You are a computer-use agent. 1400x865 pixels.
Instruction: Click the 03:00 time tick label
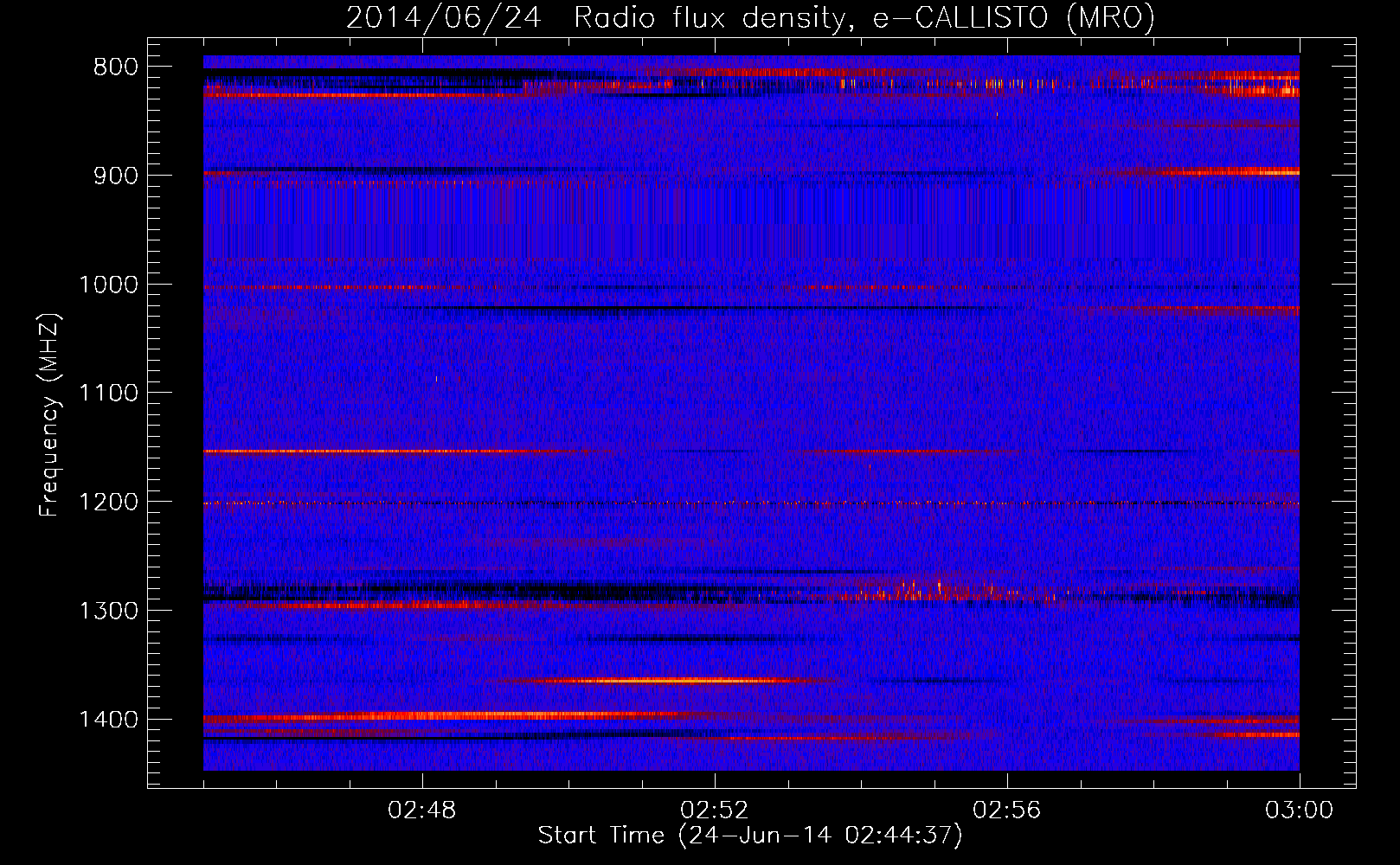[1300, 811]
